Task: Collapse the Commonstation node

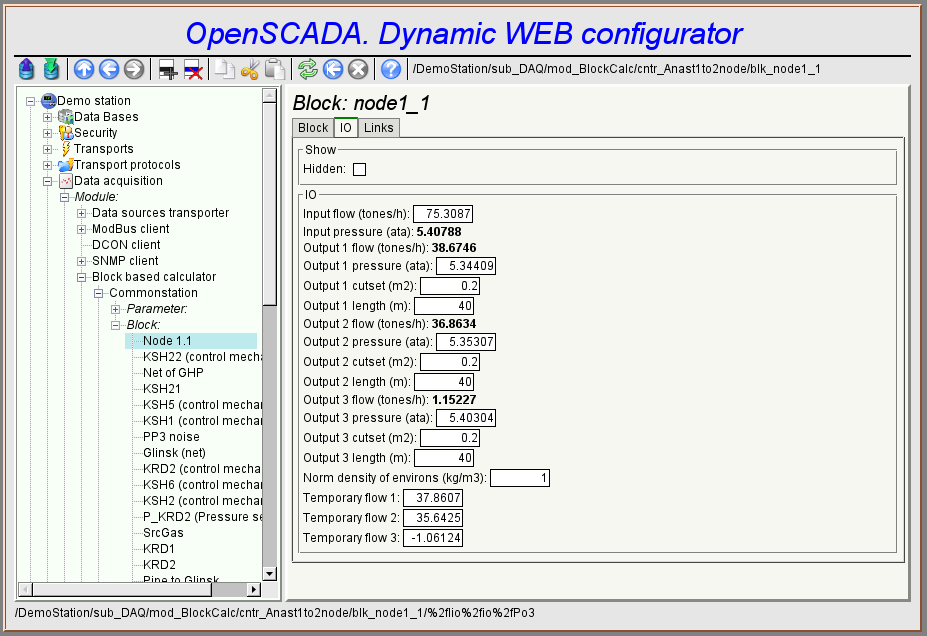Action: [99, 293]
